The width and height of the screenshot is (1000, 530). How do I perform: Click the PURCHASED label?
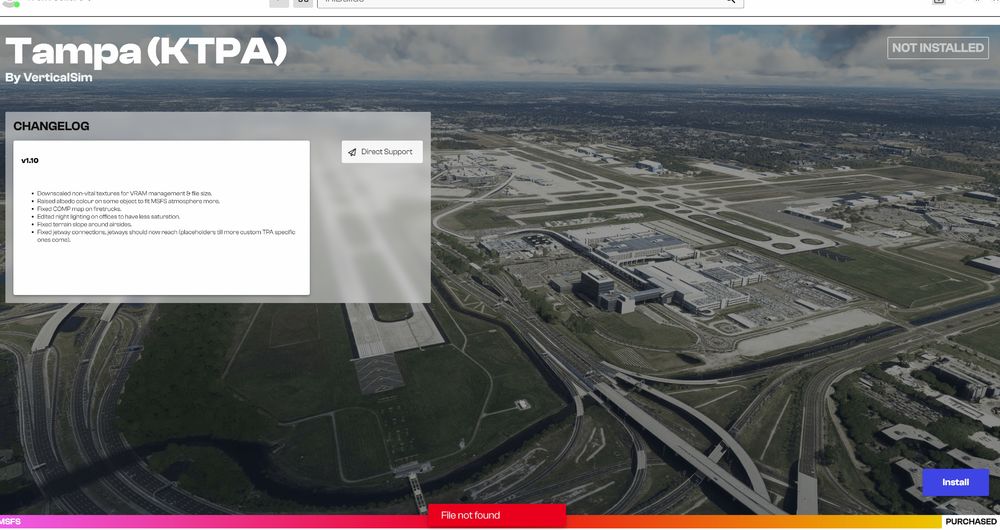(x=970, y=522)
